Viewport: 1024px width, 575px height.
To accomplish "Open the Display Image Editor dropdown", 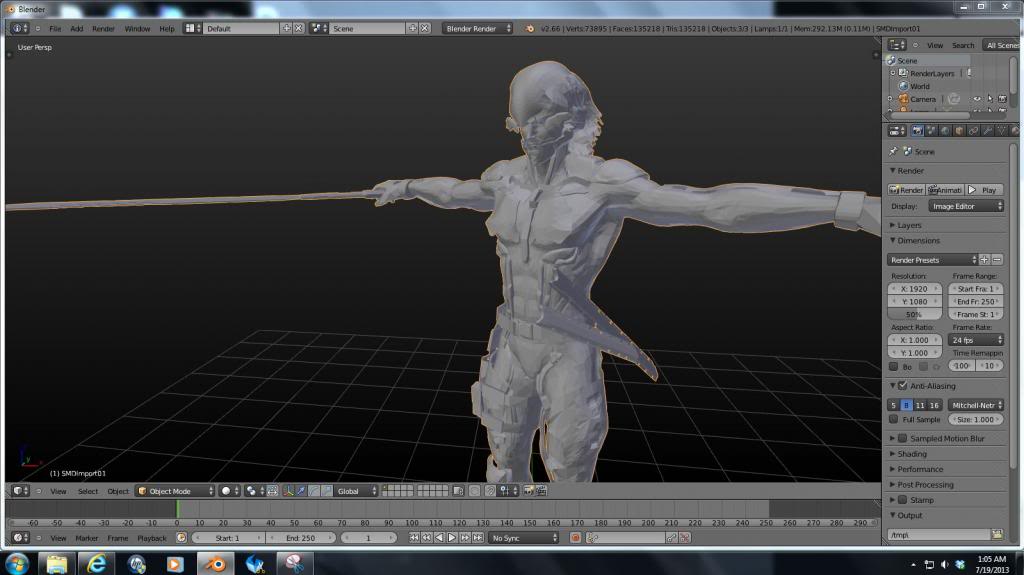I will pos(966,206).
